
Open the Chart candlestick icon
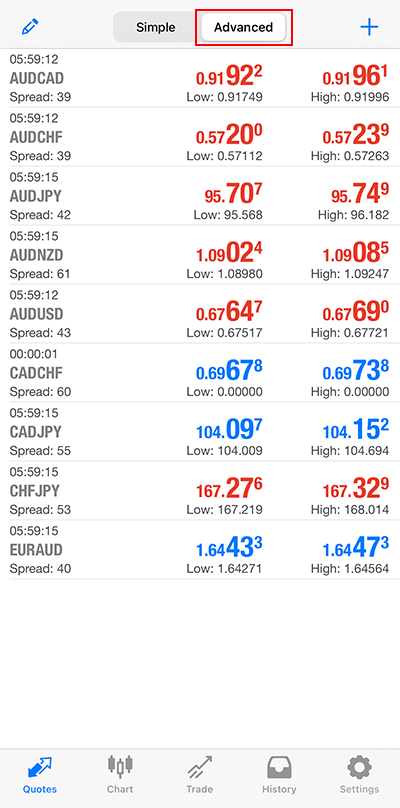(x=120, y=766)
